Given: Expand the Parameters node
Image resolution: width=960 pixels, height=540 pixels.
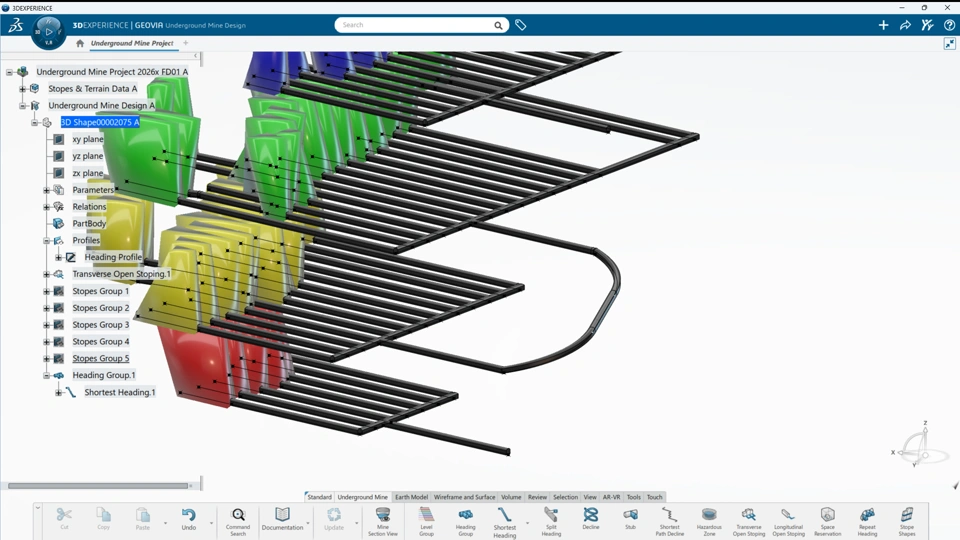Looking at the screenshot, I should click(47, 190).
